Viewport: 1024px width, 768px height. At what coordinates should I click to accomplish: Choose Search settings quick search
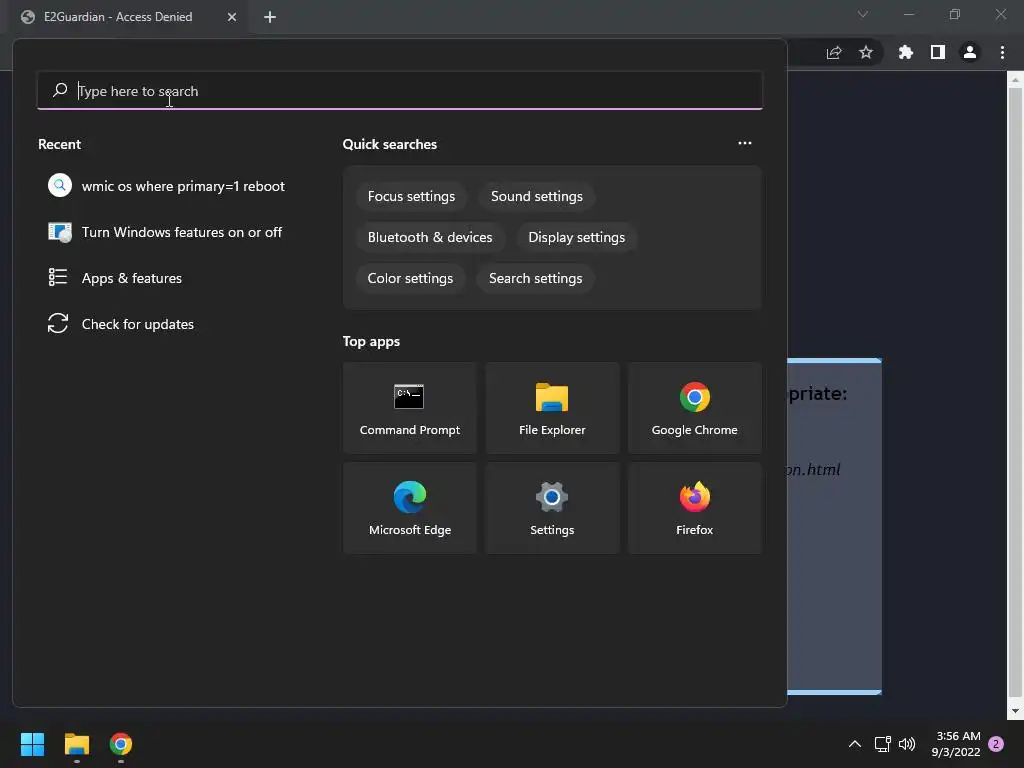click(x=536, y=279)
